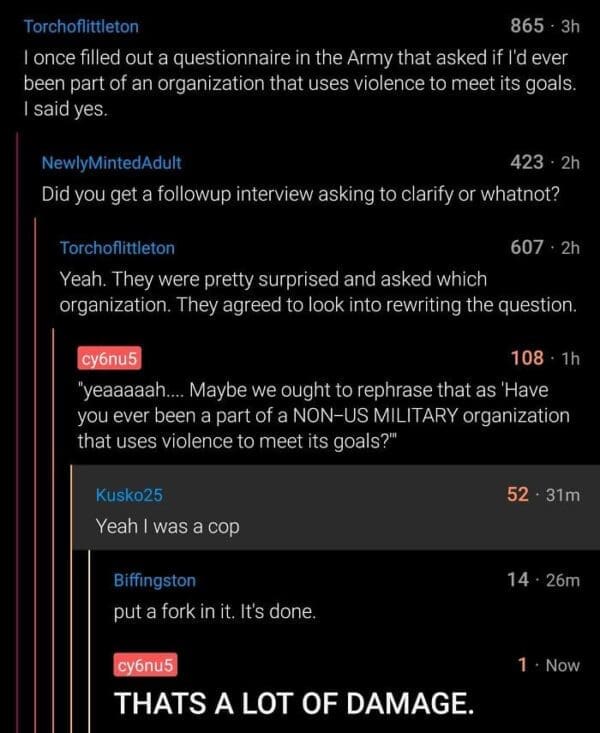
Task: Tap the 865 score on top comment
Action: coord(527,26)
